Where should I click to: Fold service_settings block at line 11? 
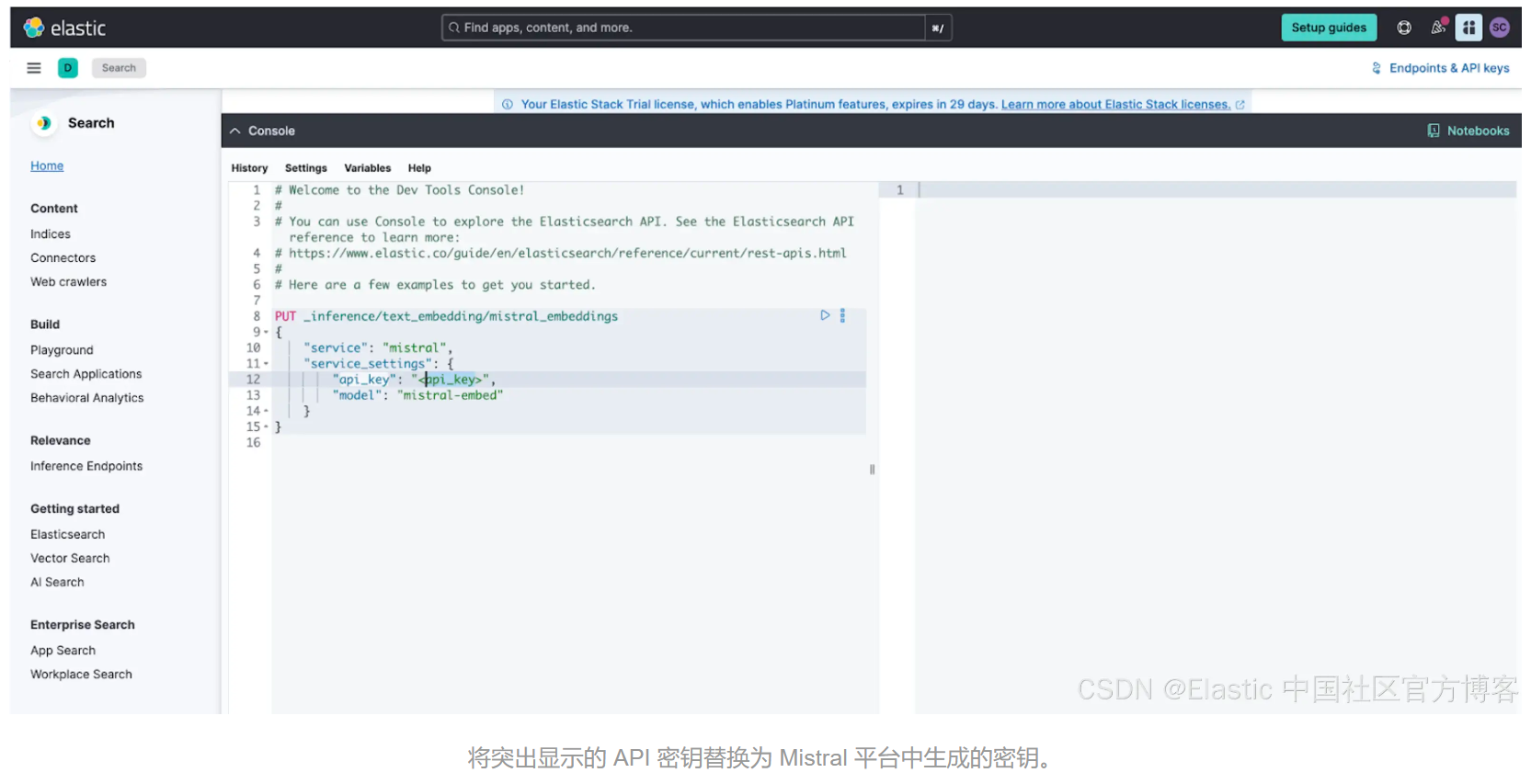[x=267, y=364]
